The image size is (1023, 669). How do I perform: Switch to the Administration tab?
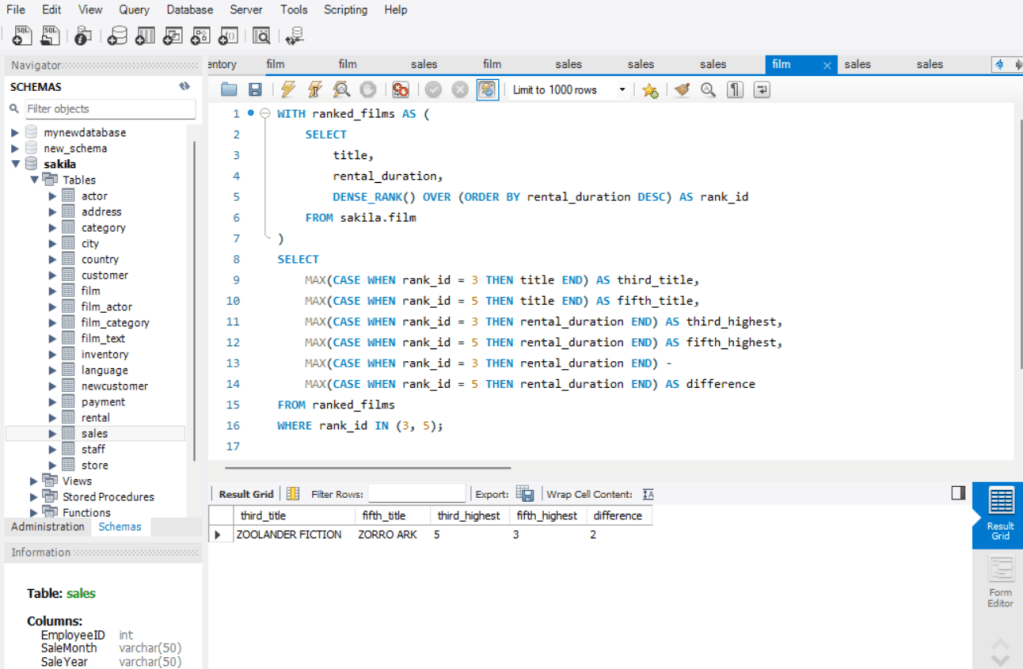click(x=48, y=527)
